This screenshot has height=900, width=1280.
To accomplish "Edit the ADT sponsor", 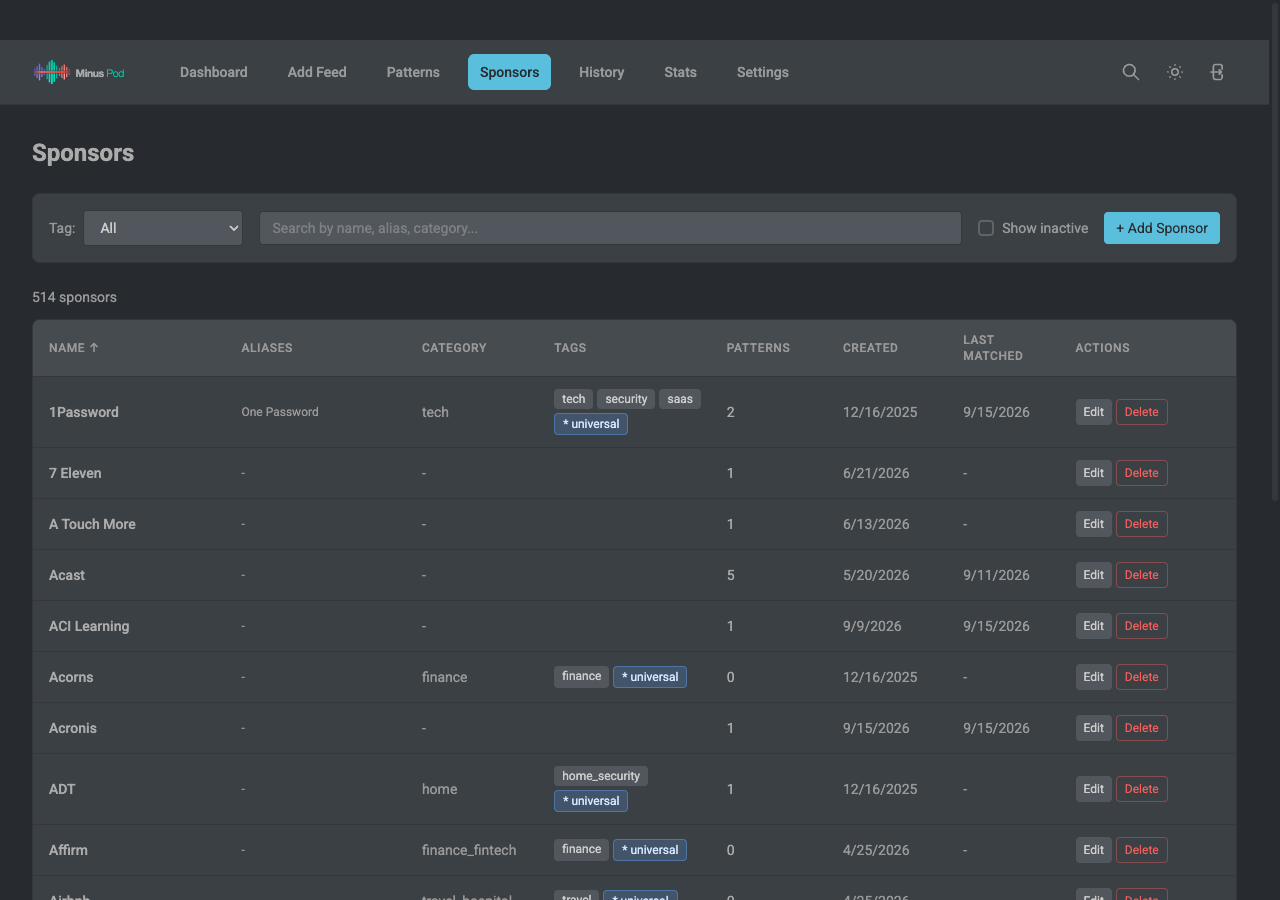I will [1094, 789].
